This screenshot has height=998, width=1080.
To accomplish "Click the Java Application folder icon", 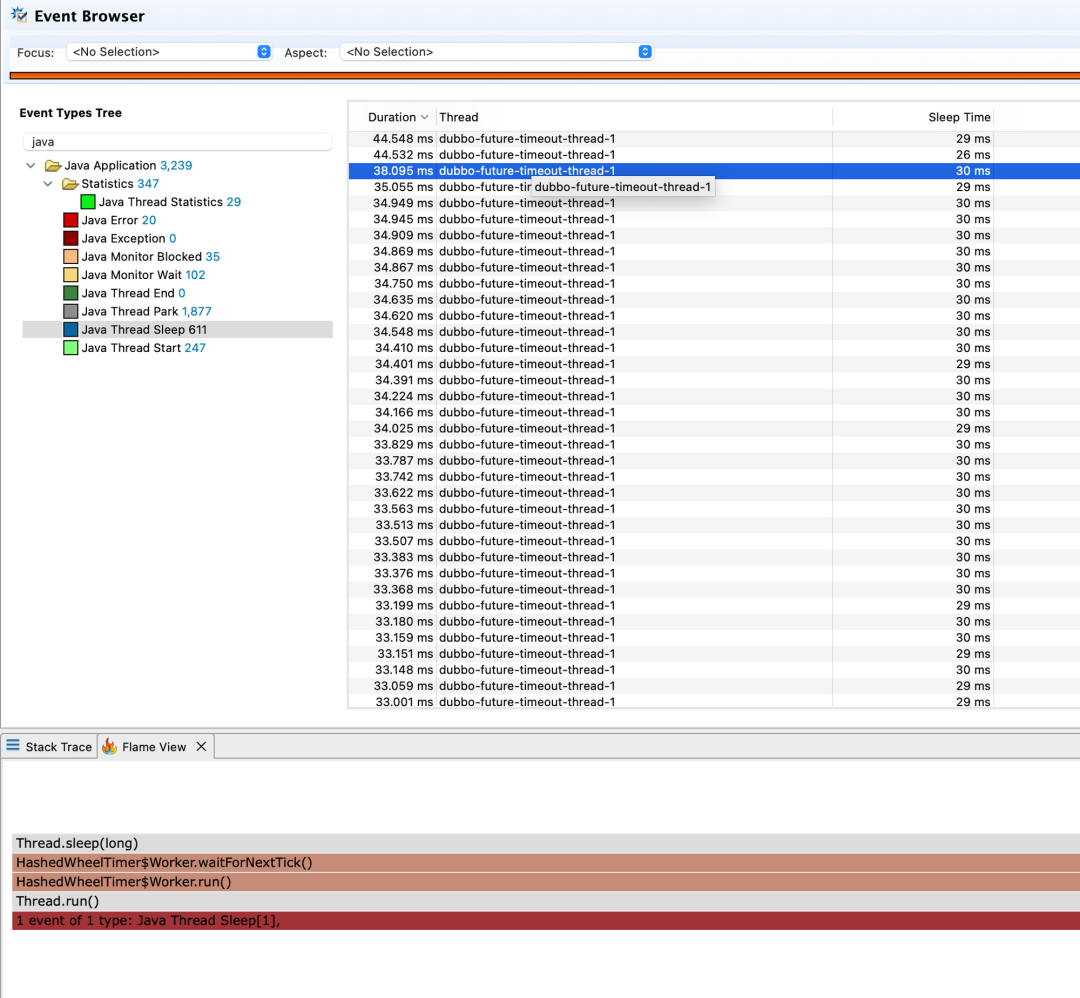I will 53,165.
